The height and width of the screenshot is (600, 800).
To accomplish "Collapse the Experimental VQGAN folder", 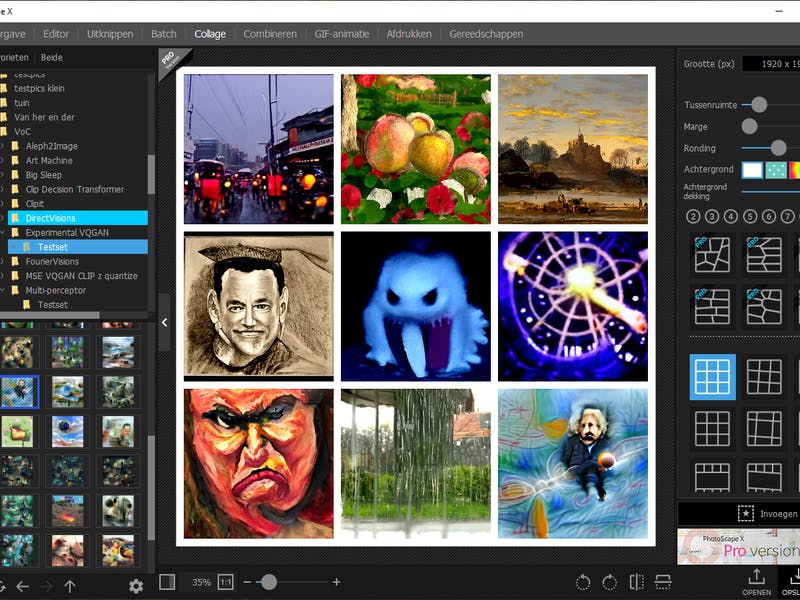I will (x=3, y=233).
